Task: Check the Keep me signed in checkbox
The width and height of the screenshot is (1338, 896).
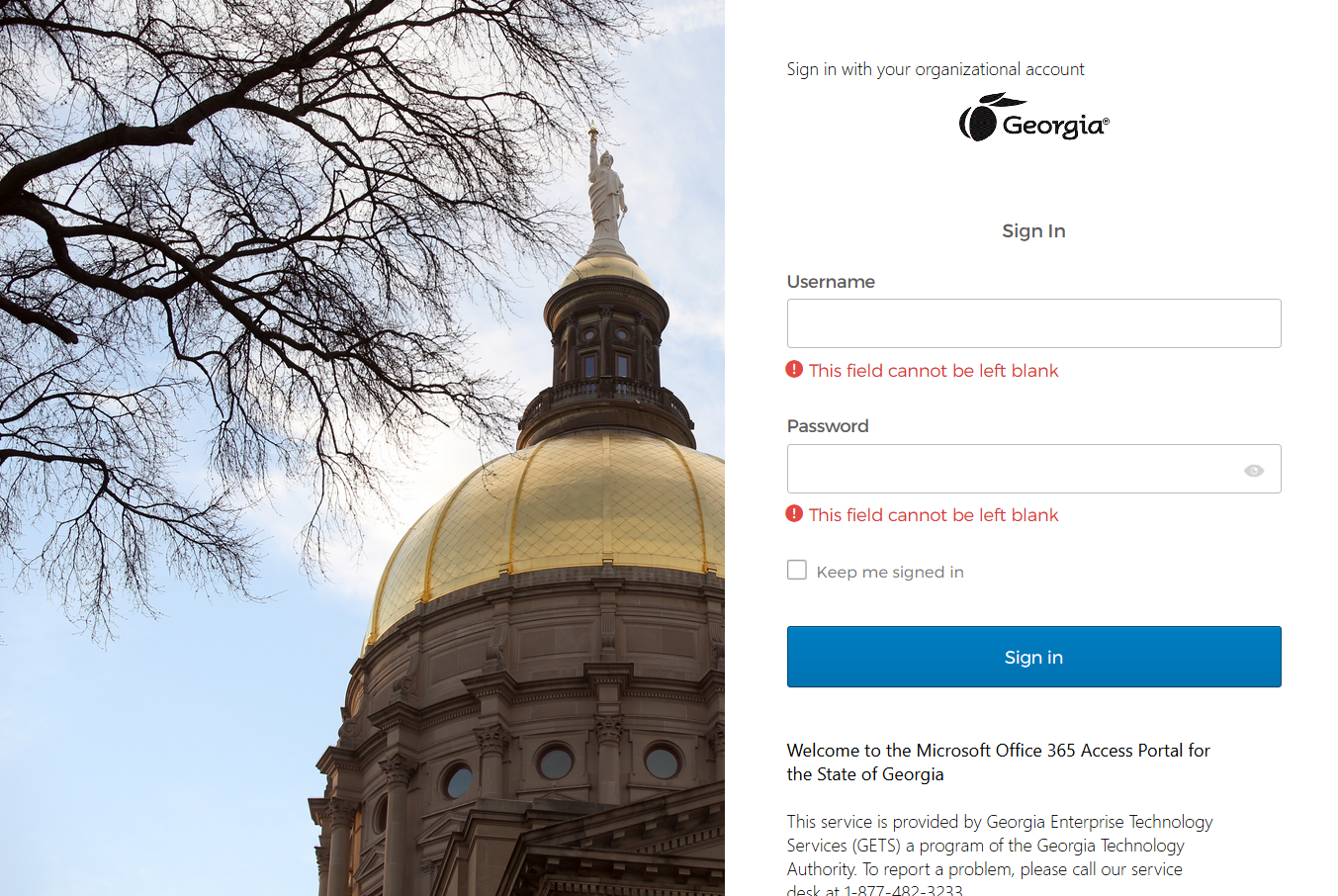Action: click(x=797, y=570)
